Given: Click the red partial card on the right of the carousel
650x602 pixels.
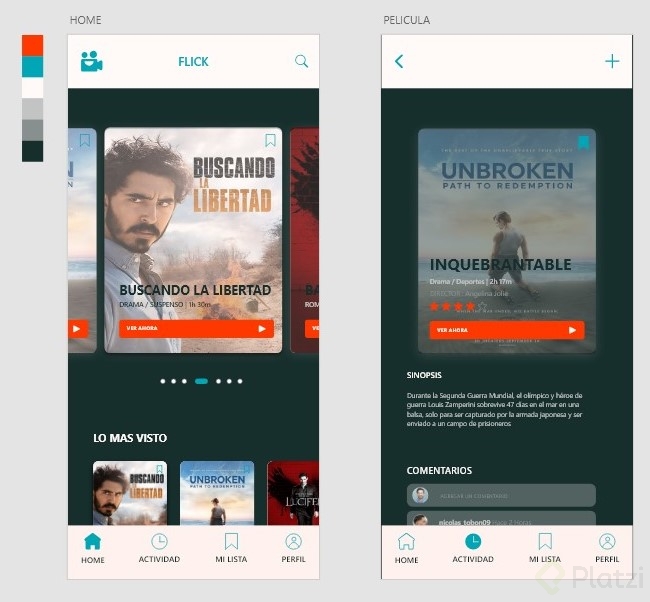Looking at the screenshot, I should click(x=305, y=240).
